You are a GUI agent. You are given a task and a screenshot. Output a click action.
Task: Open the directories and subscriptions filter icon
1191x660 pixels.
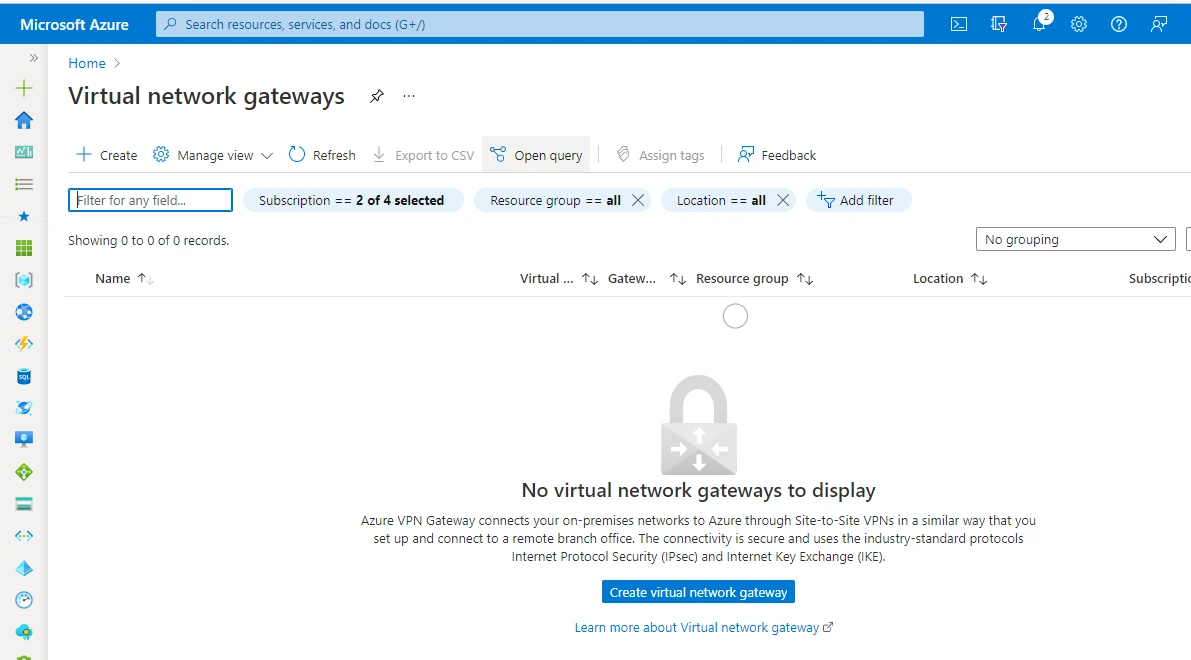point(998,23)
